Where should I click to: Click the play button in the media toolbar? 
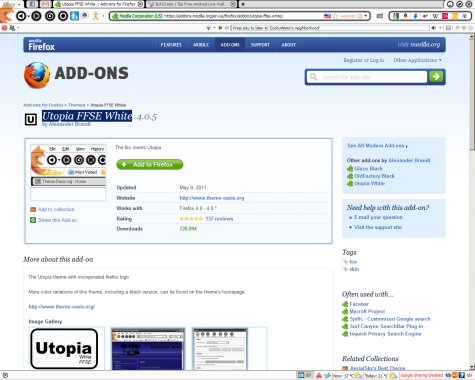pyautogui.click(x=220, y=28)
